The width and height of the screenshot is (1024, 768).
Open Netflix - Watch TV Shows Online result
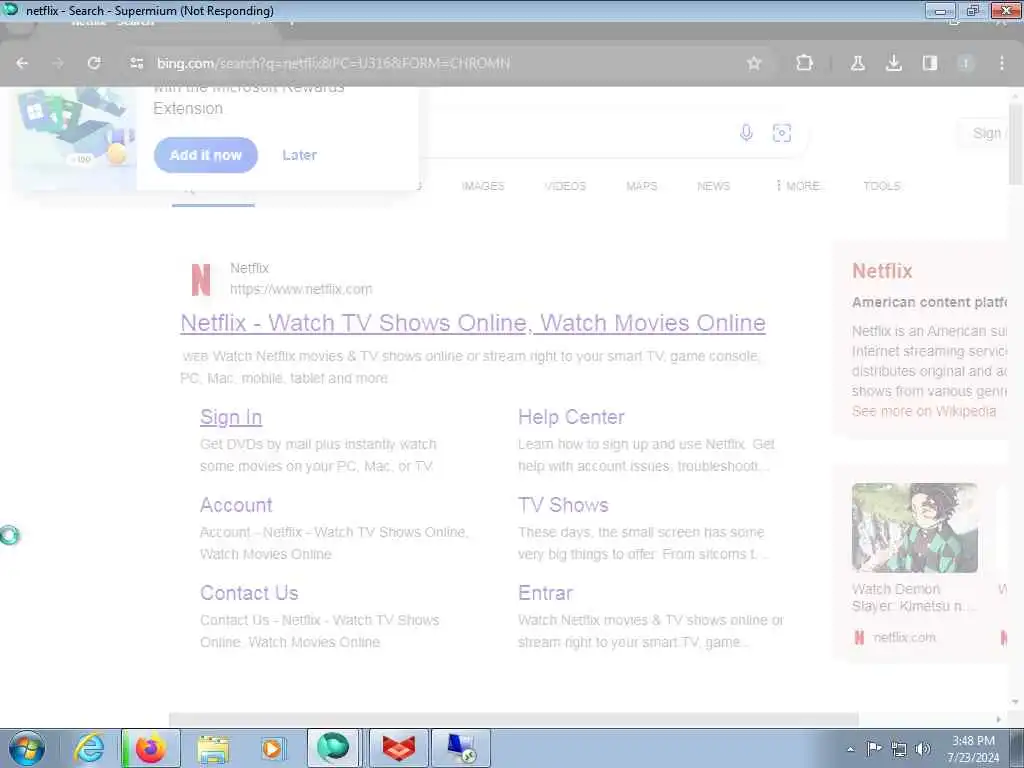[473, 323]
